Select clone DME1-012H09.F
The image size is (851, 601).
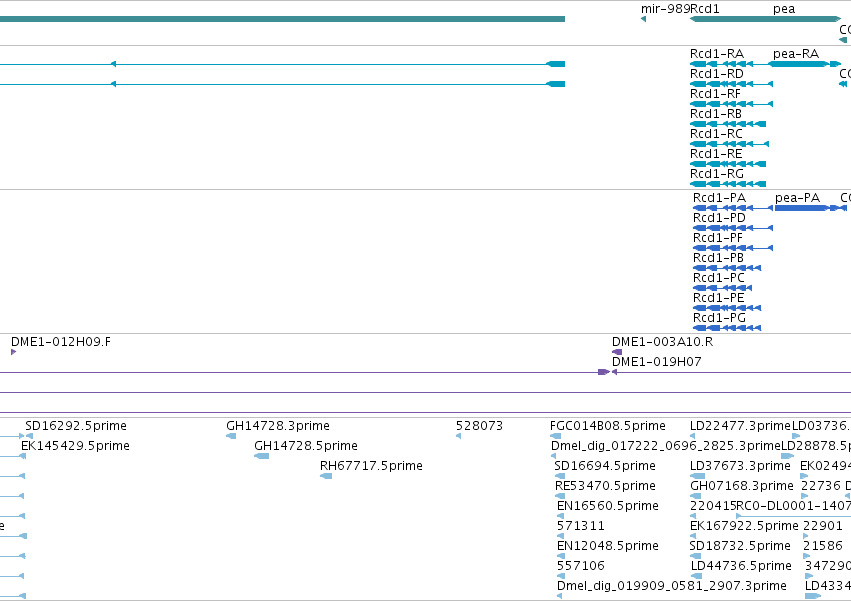61,342
